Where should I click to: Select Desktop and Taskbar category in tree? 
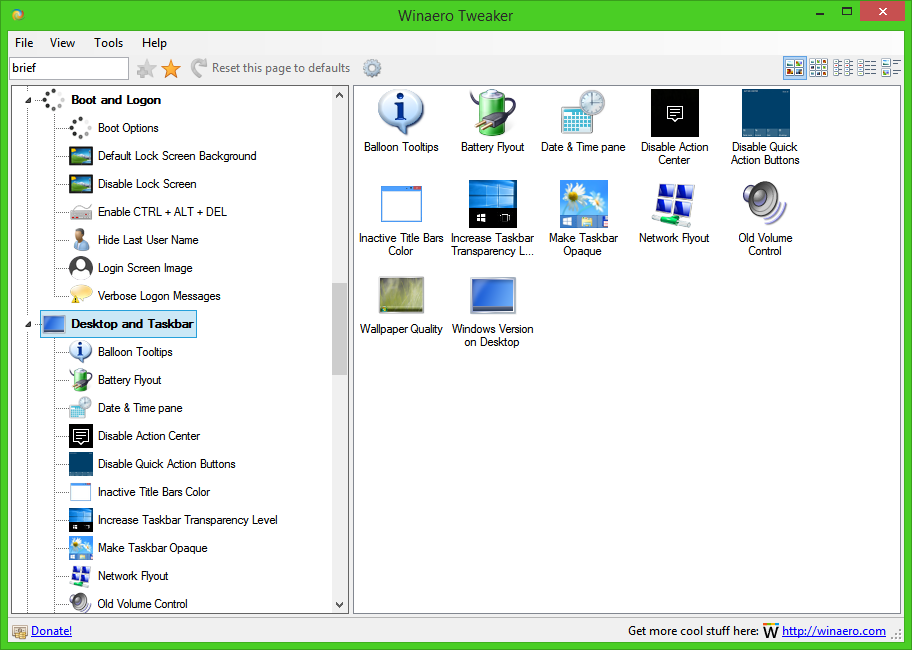pyautogui.click(x=119, y=324)
